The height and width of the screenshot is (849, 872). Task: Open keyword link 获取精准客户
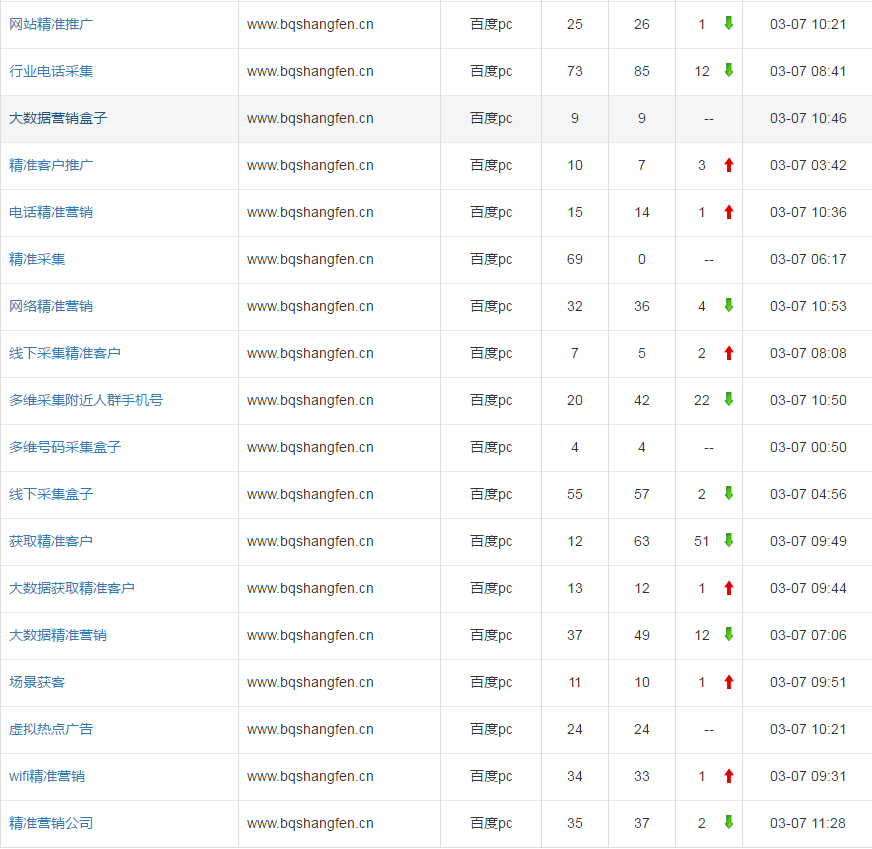[x=51, y=541]
